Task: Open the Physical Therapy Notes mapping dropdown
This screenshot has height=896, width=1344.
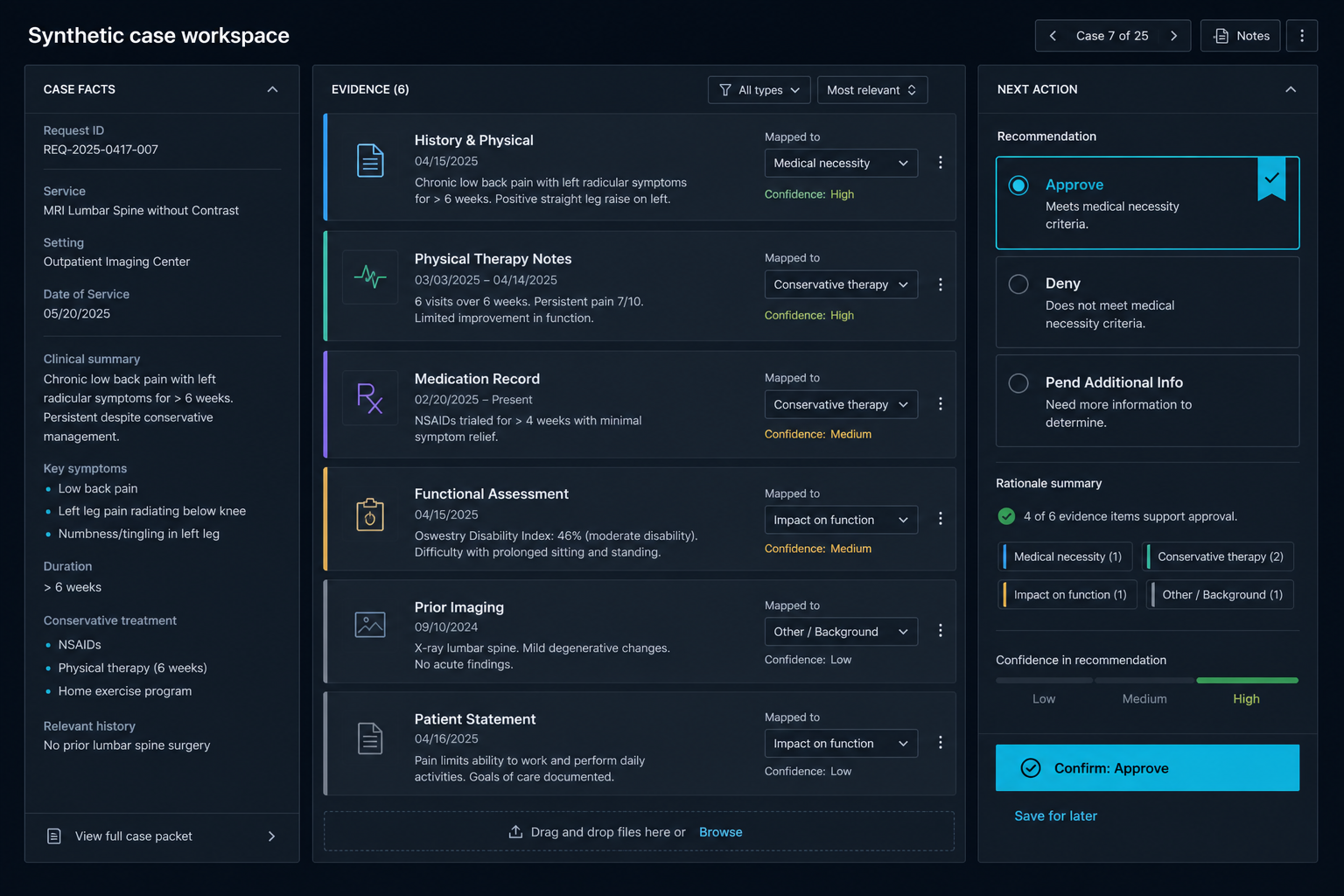Action: tap(841, 284)
